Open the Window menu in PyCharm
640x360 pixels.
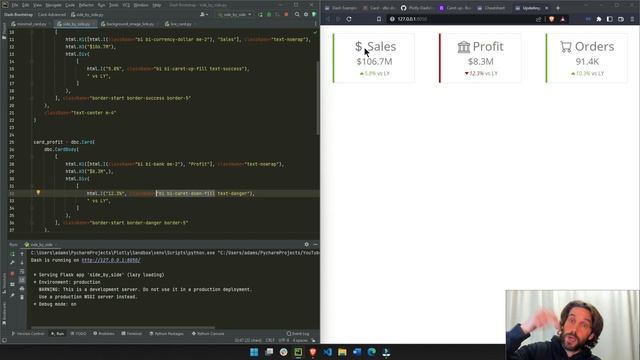[141, 5]
